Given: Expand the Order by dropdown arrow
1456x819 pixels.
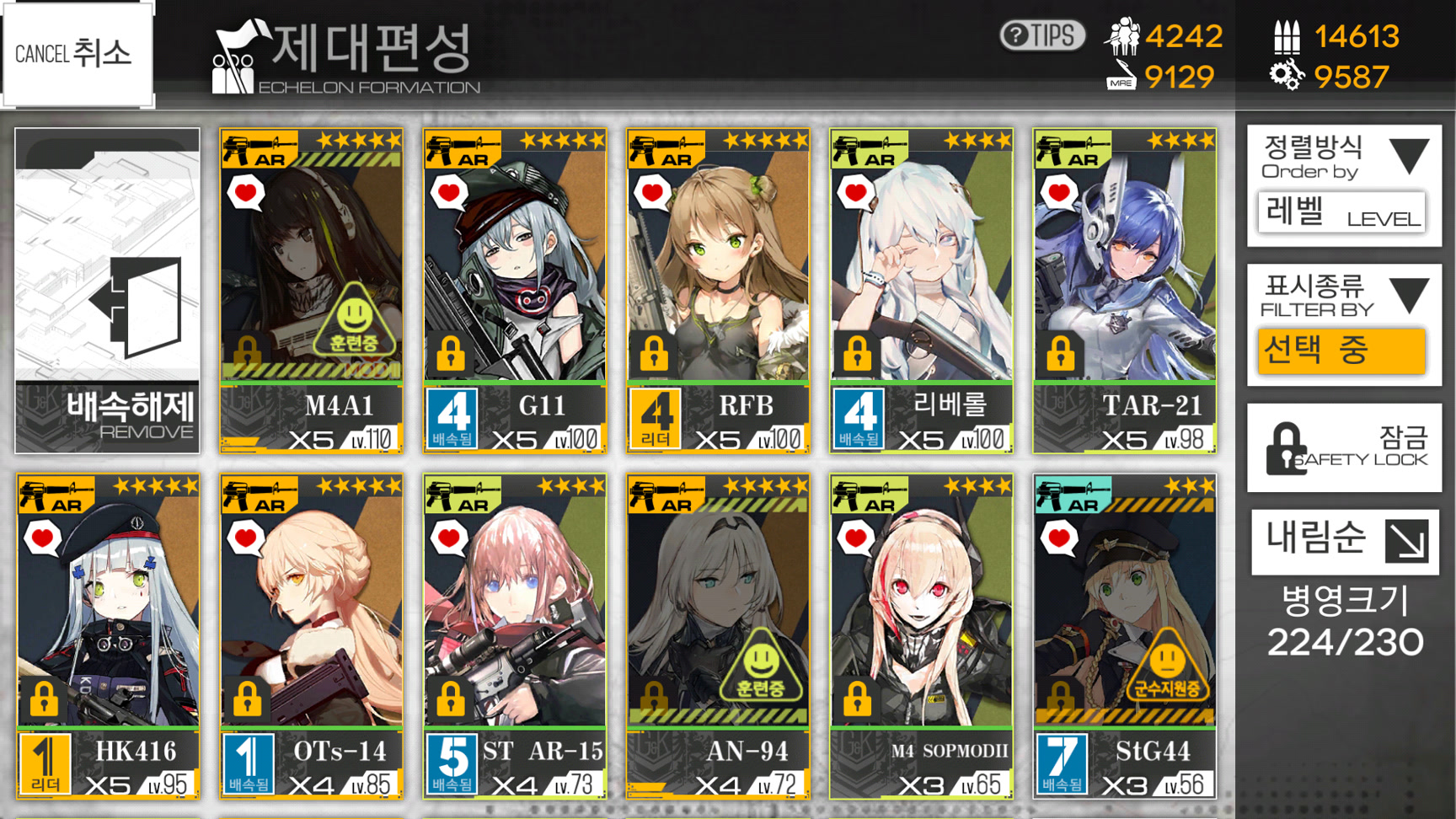Looking at the screenshot, I should click(1409, 156).
